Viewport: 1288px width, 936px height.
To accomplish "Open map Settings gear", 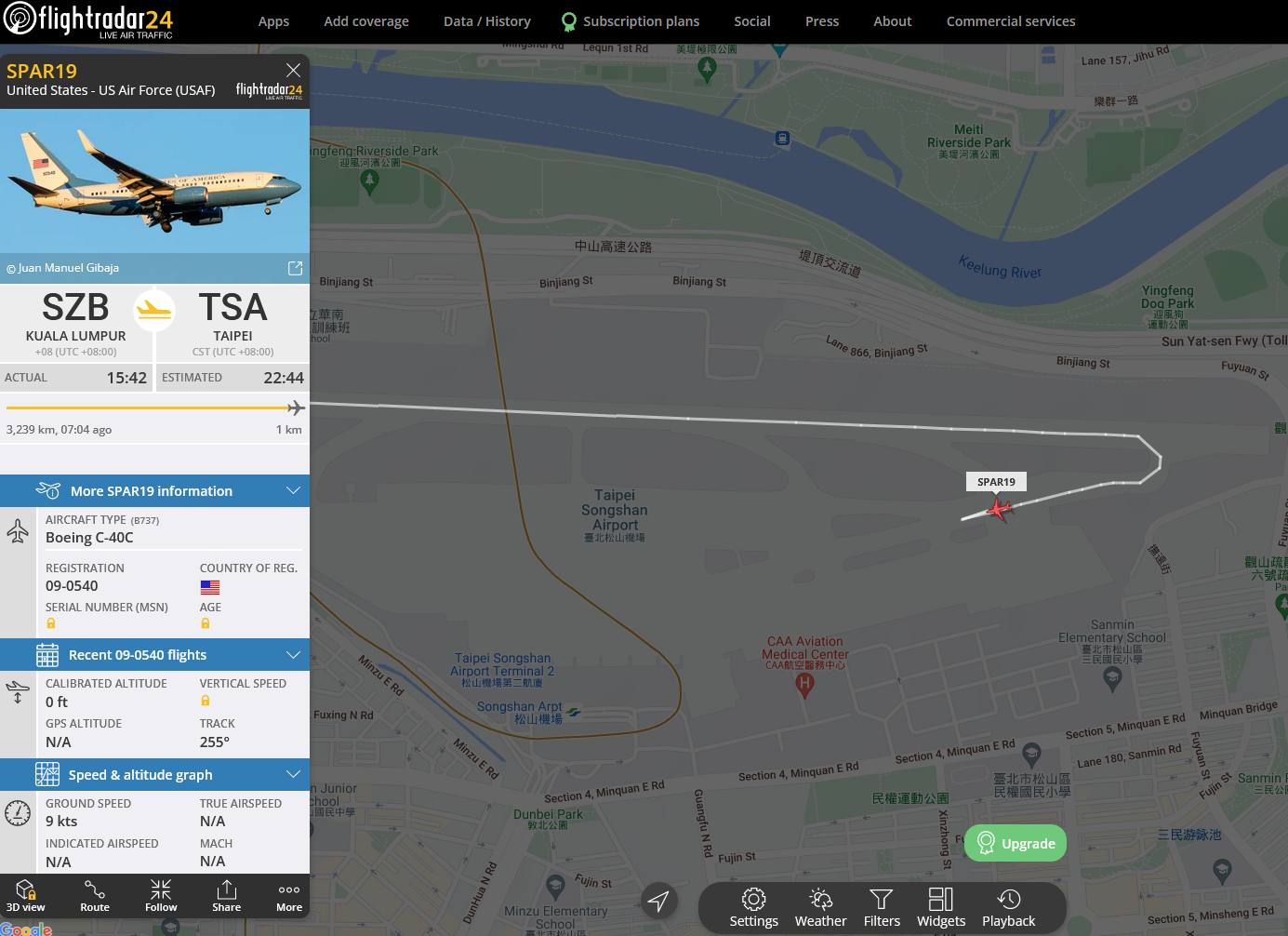I will point(753,908).
